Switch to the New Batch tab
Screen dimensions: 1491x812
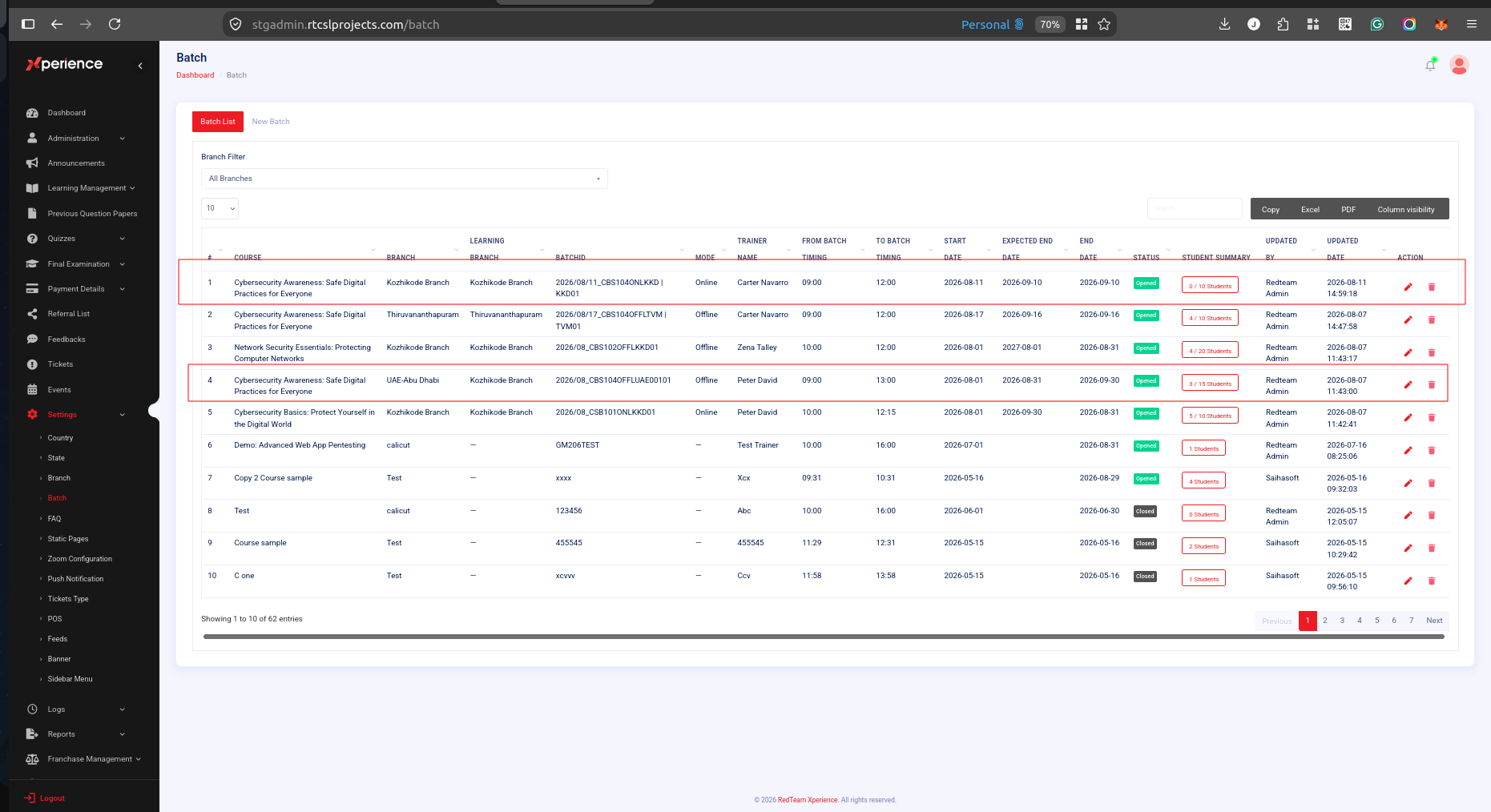click(271, 122)
